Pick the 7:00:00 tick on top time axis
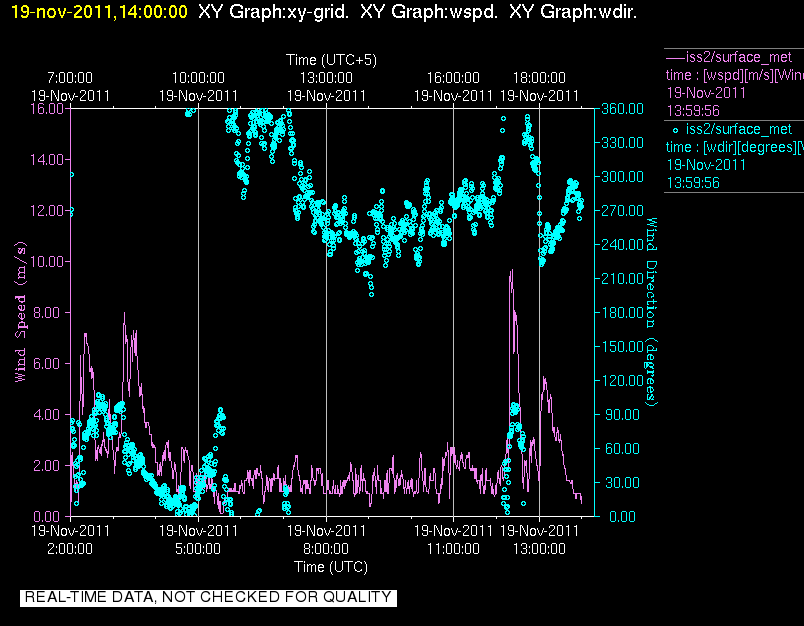The height and width of the screenshot is (626, 804). [x=70, y=78]
